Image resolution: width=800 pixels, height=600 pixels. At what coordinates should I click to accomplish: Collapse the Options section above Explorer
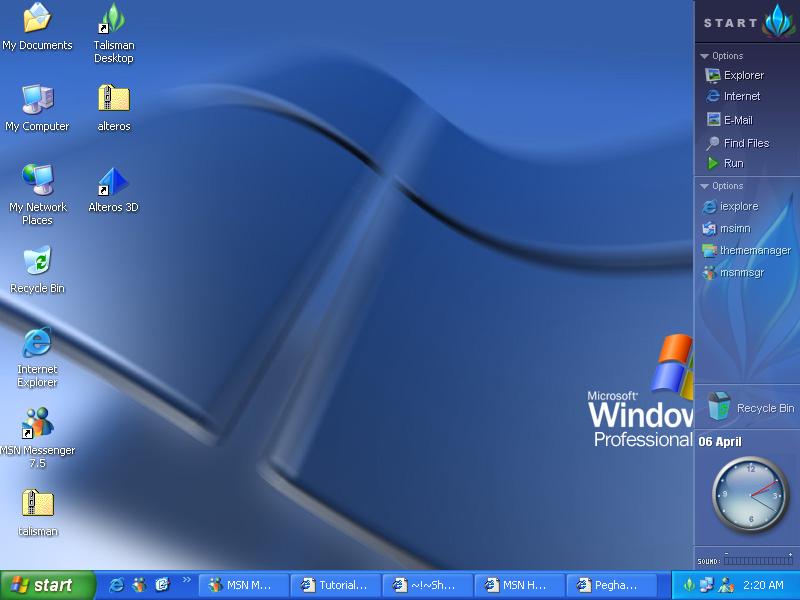tap(721, 56)
